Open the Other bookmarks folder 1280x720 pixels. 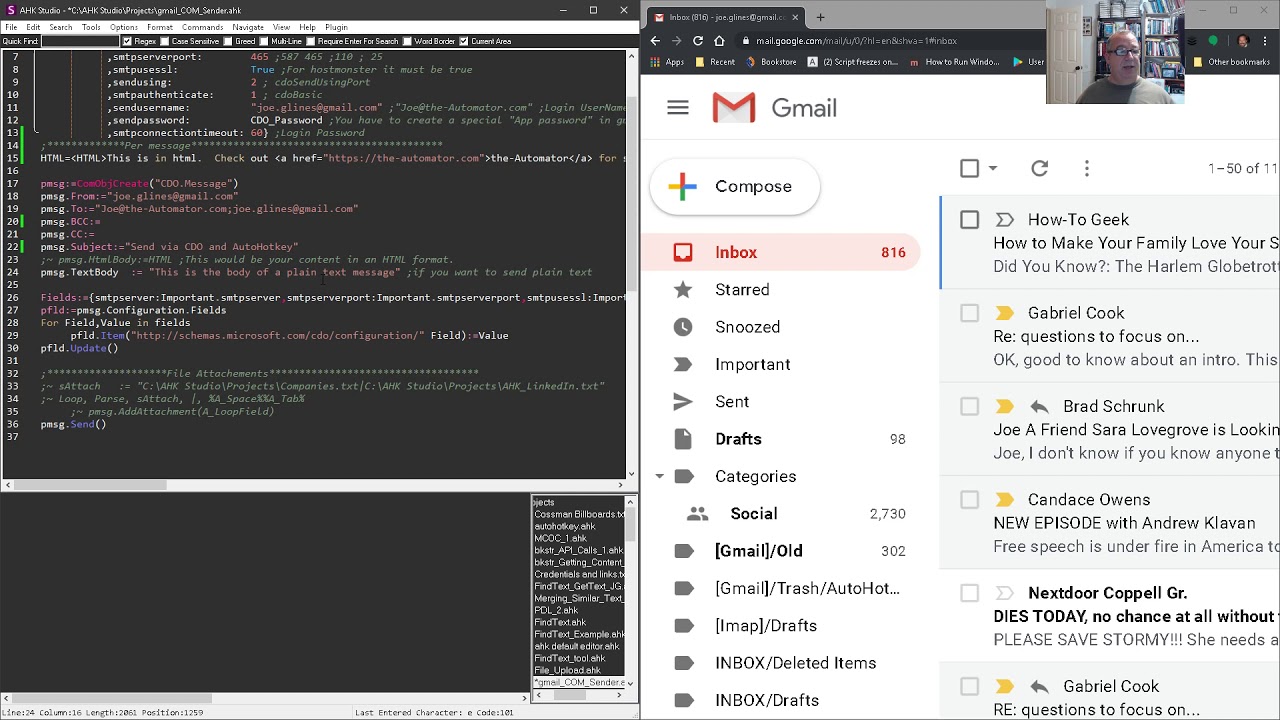[x=1230, y=62]
